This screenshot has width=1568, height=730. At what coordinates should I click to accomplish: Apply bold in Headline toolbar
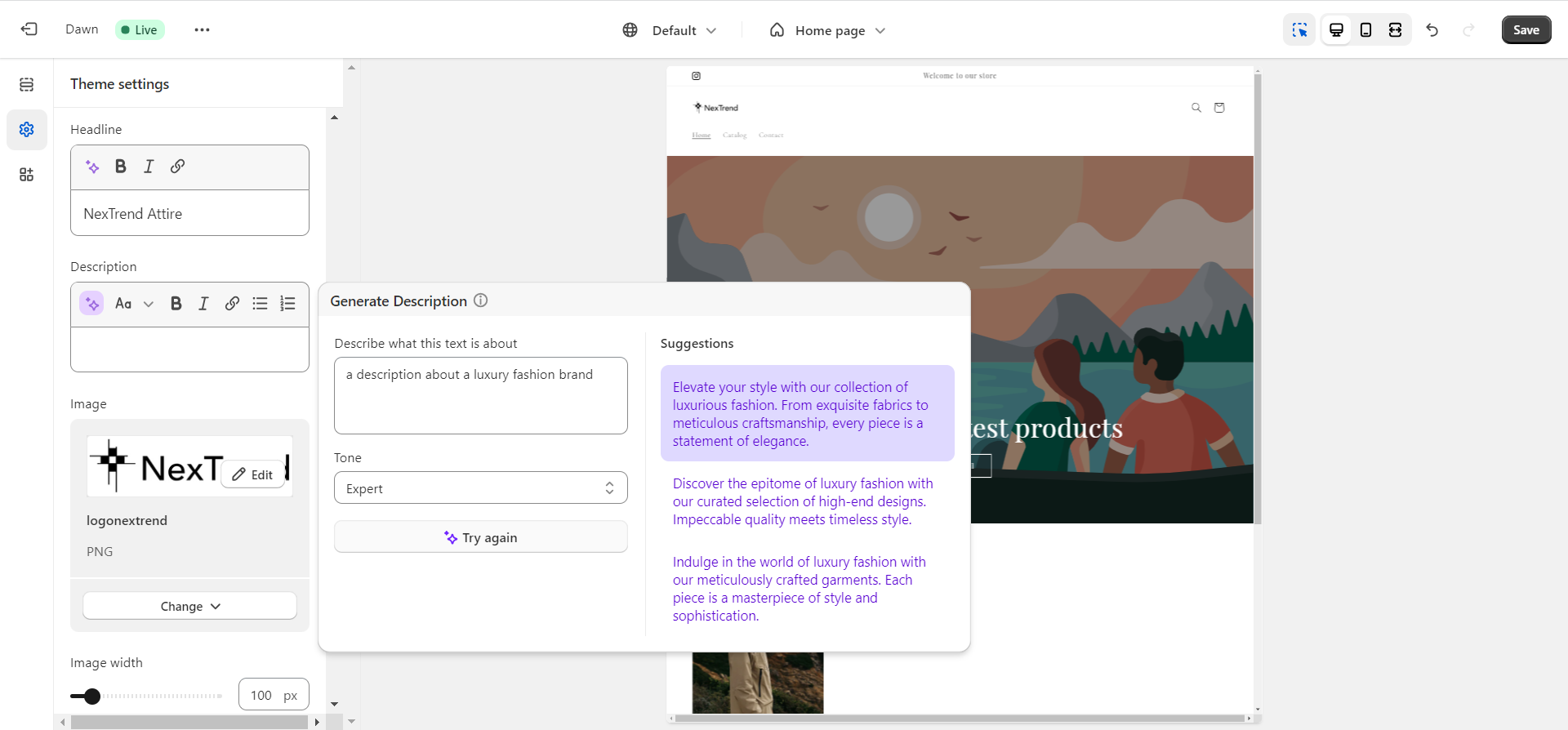tap(121, 167)
